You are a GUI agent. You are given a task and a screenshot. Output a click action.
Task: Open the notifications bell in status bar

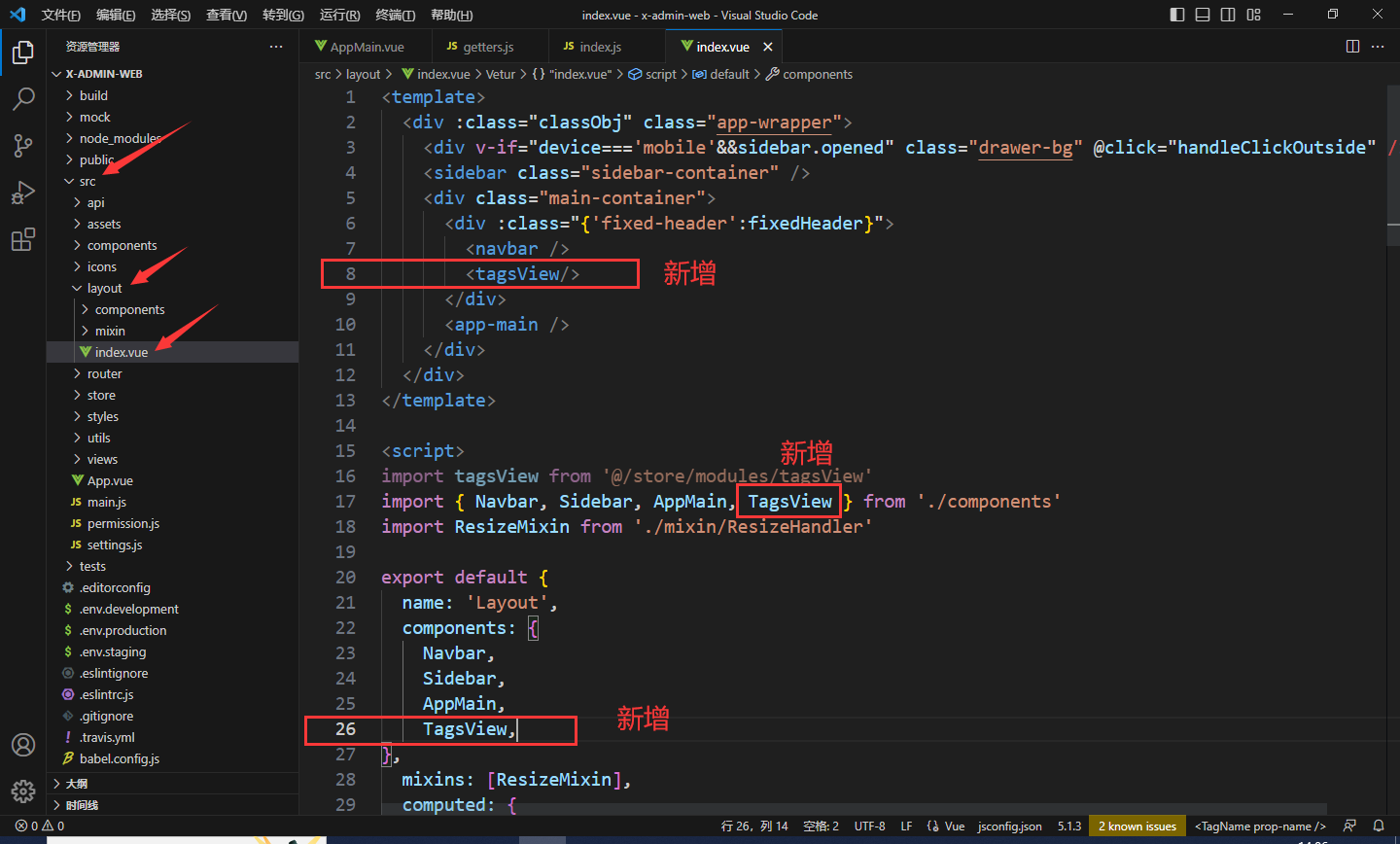(1379, 826)
